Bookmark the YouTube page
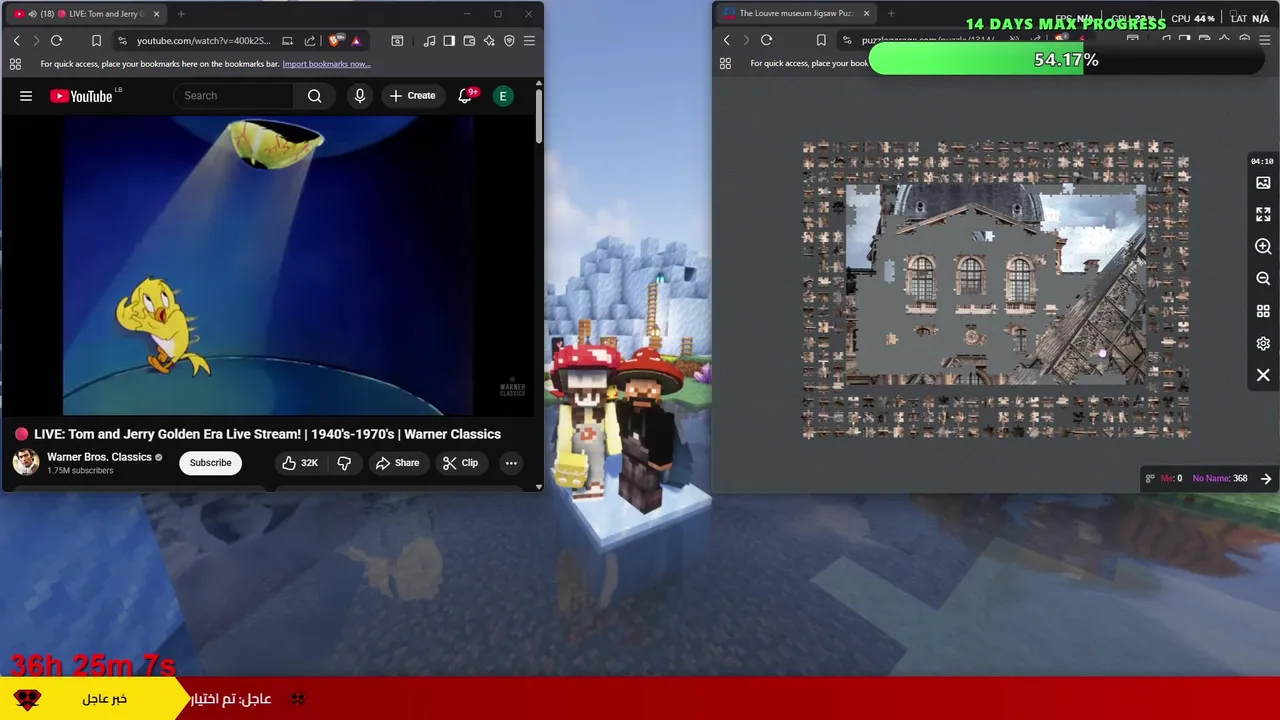This screenshot has height=720, width=1280. click(x=96, y=41)
